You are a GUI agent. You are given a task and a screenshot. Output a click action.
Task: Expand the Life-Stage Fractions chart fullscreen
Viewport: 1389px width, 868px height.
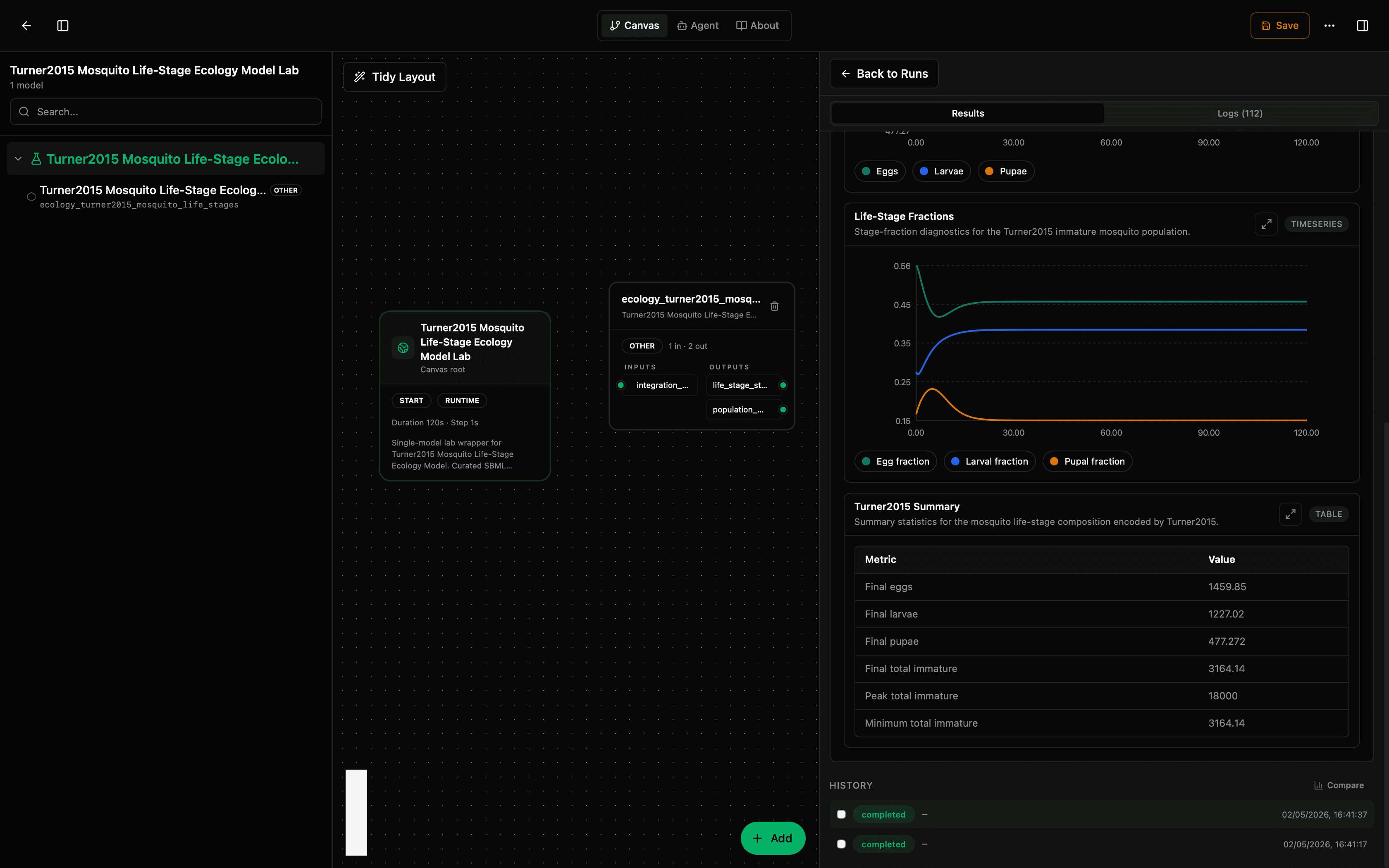coord(1265,224)
